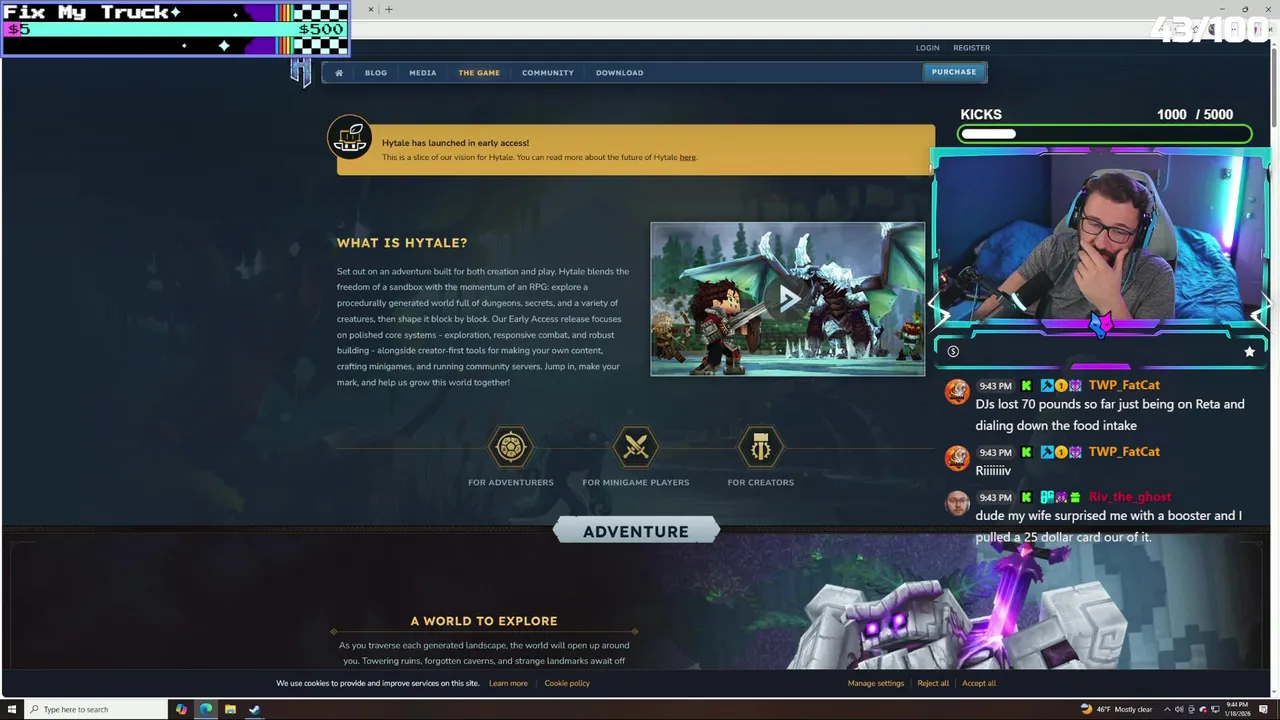Click Riv_the_ghost's chat avatar

click(x=957, y=502)
